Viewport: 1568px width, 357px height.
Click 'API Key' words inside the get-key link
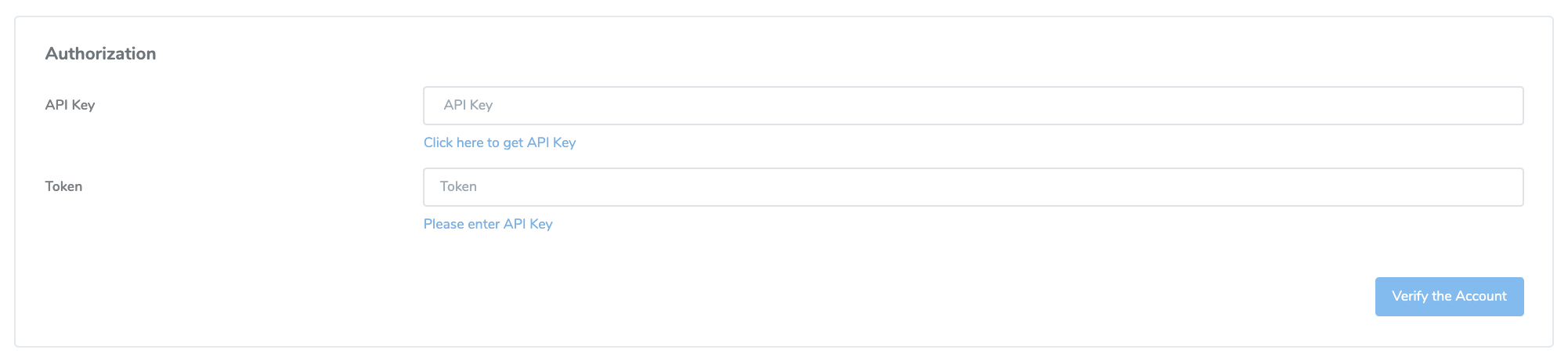pyautogui.click(x=551, y=142)
